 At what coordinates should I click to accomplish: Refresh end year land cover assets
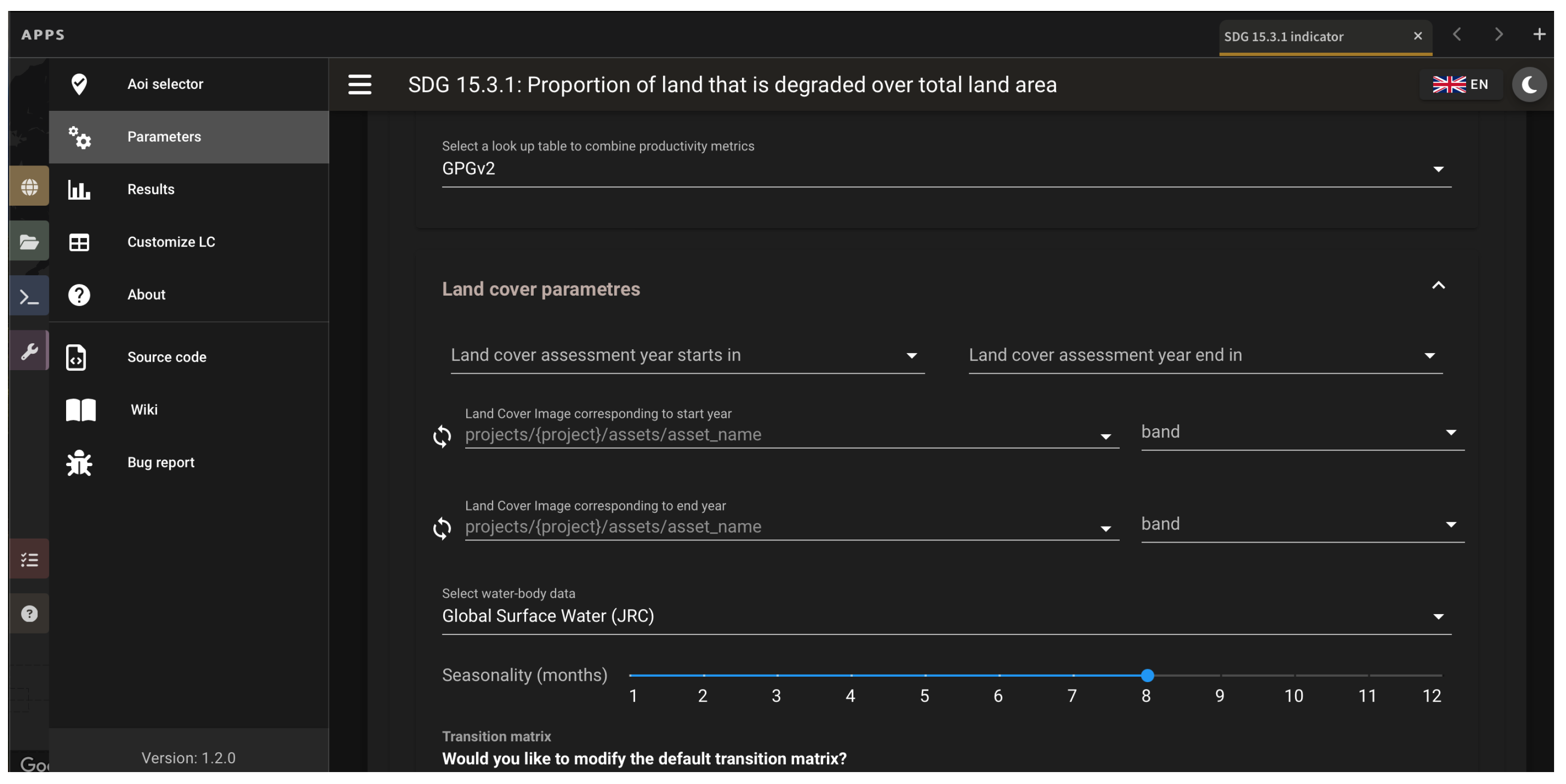coord(442,528)
